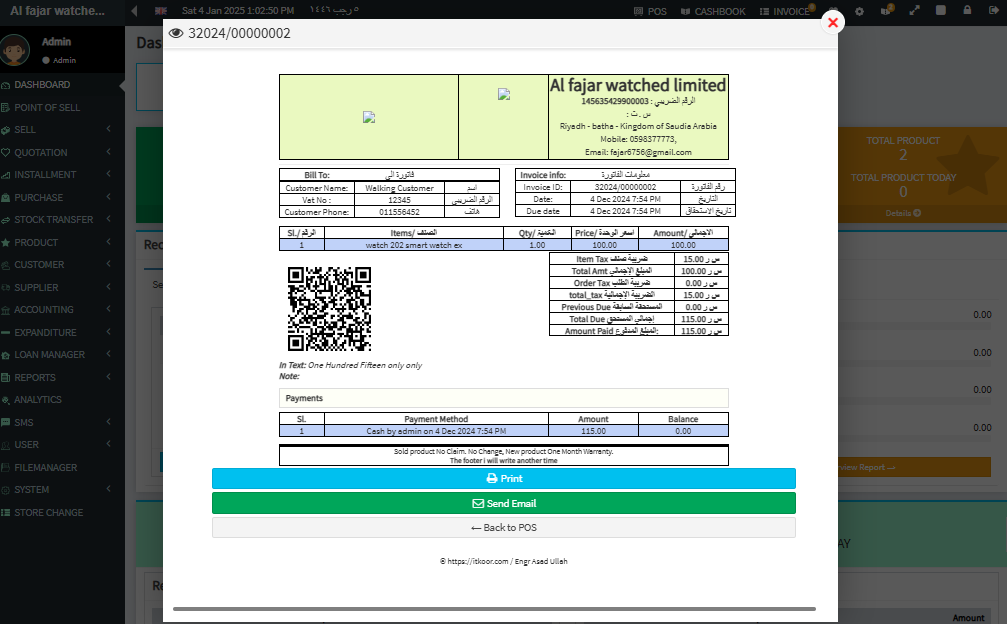Expand the INSTALLMENT submenu chevron
The width and height of the screenshot is (1007, 624).
109,174
